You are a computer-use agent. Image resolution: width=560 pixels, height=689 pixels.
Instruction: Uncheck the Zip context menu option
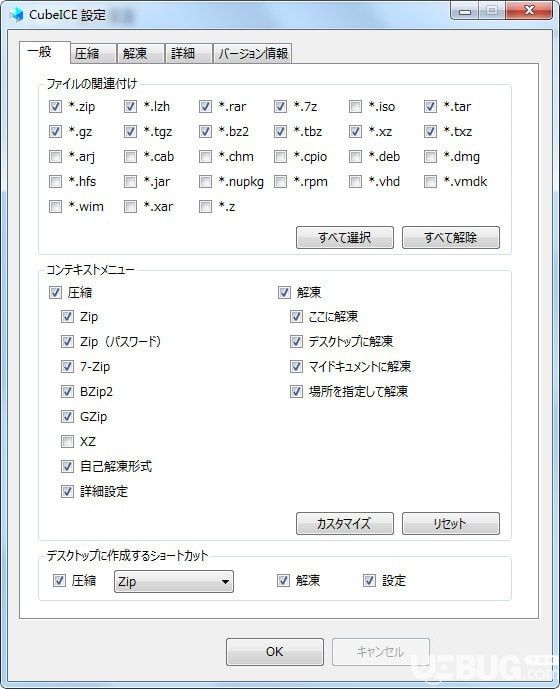tap(67, 317)
